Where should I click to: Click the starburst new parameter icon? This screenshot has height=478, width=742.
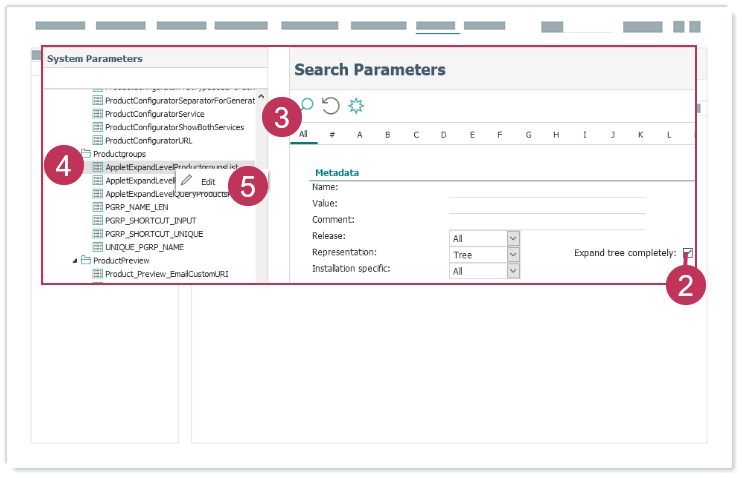(355, 105)
